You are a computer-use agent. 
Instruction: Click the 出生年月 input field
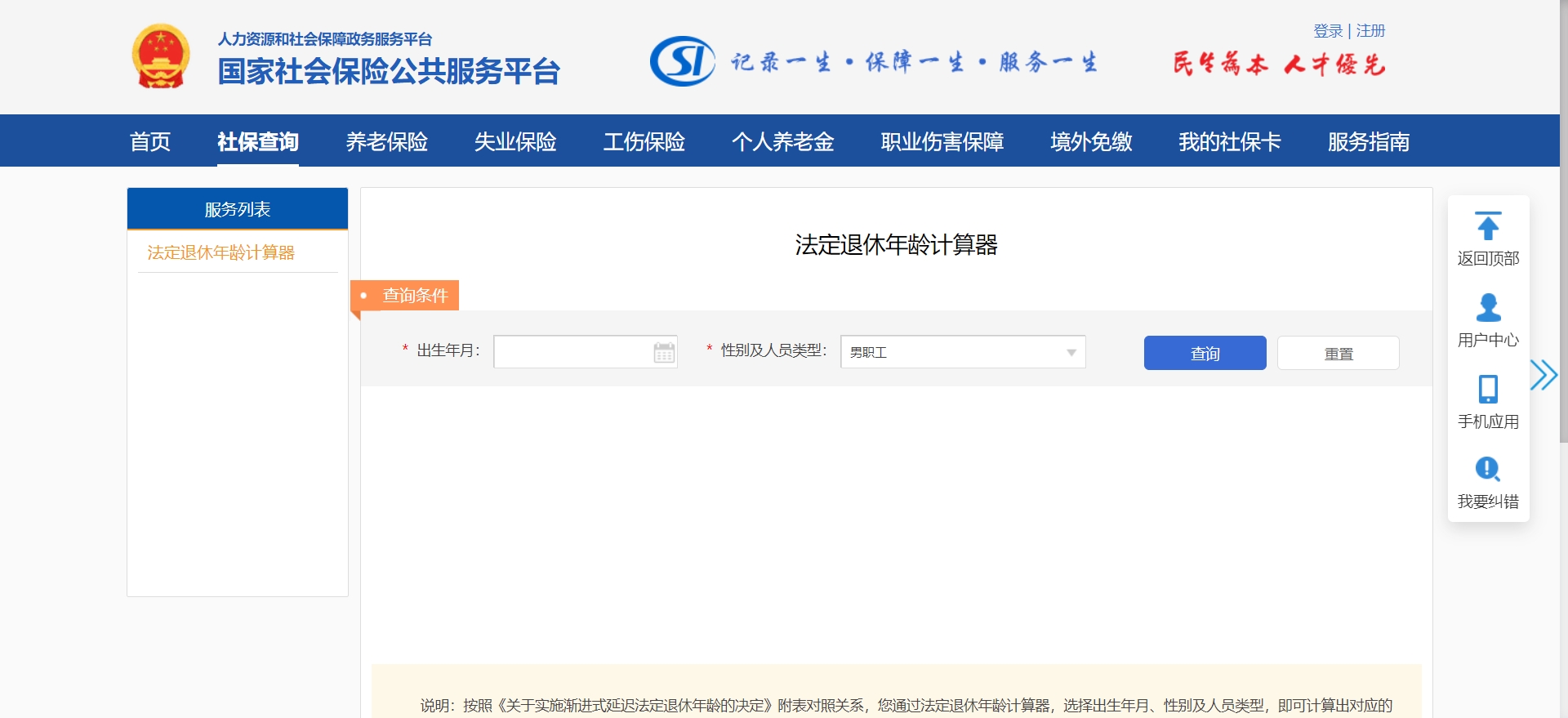(572, 353)
